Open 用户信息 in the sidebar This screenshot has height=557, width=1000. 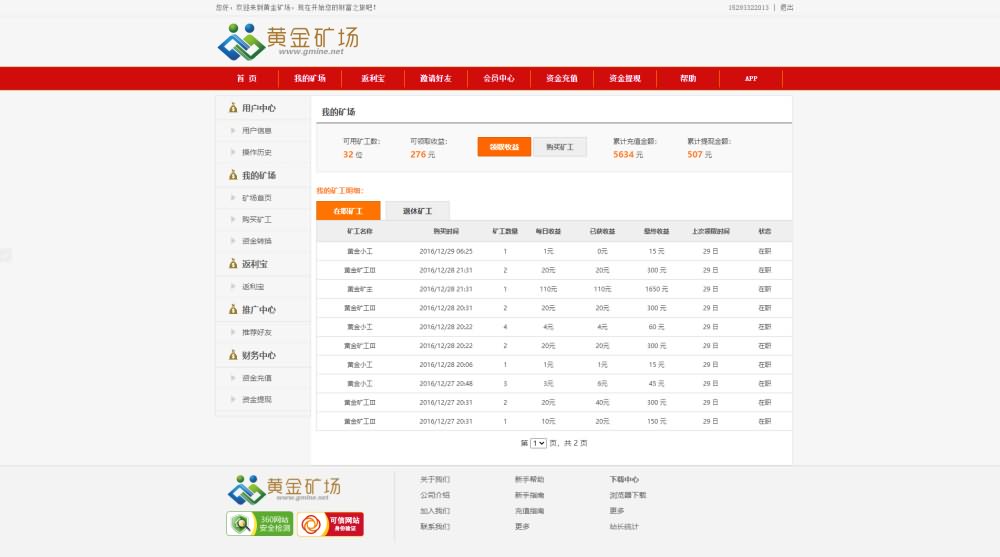(x=257, y=130)
